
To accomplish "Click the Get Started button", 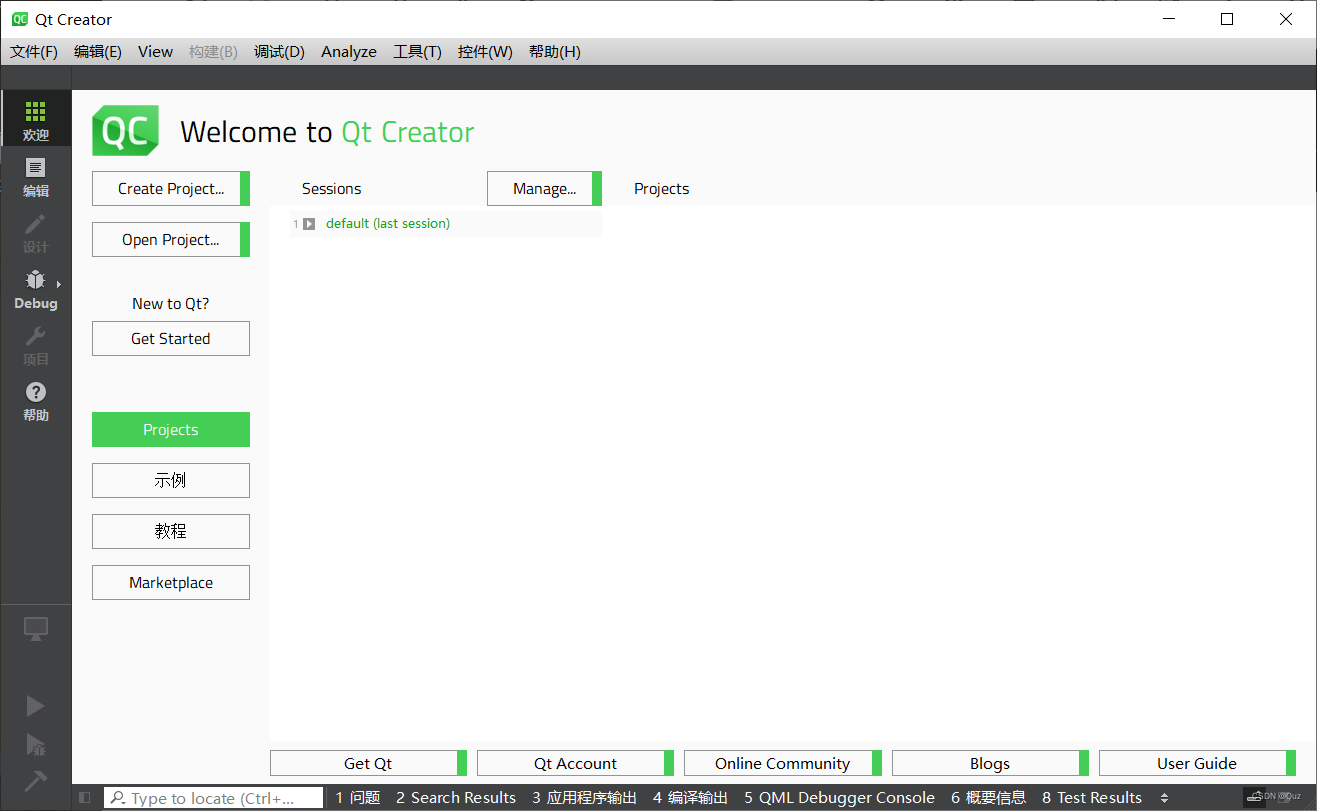I will [171, 338].
